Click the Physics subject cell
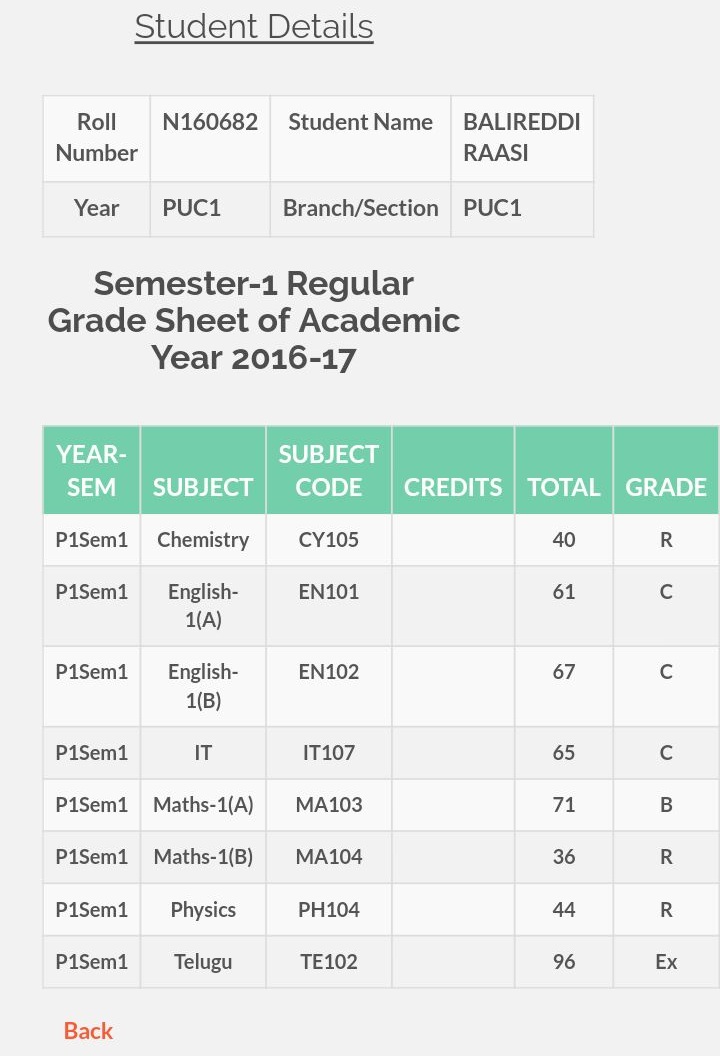 203,909
